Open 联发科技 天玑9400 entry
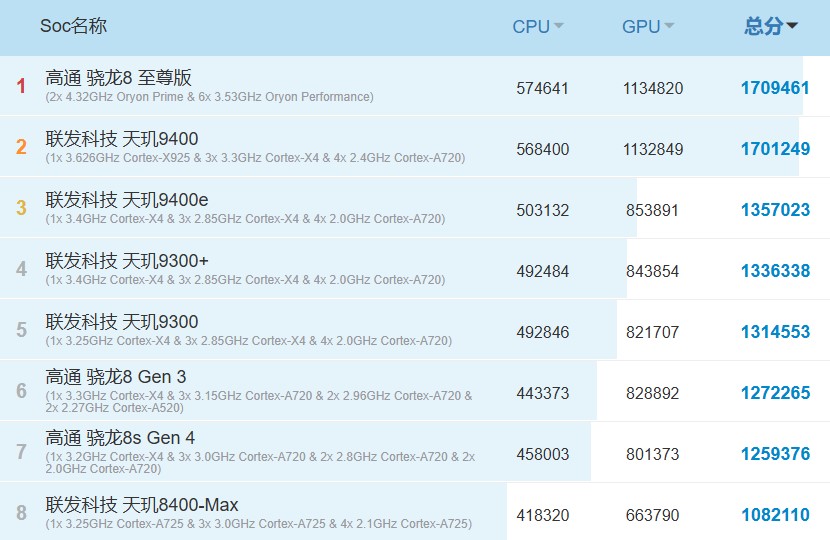Image resolution: width=830 pixels, height=540 pixels. tap(122, 139)
